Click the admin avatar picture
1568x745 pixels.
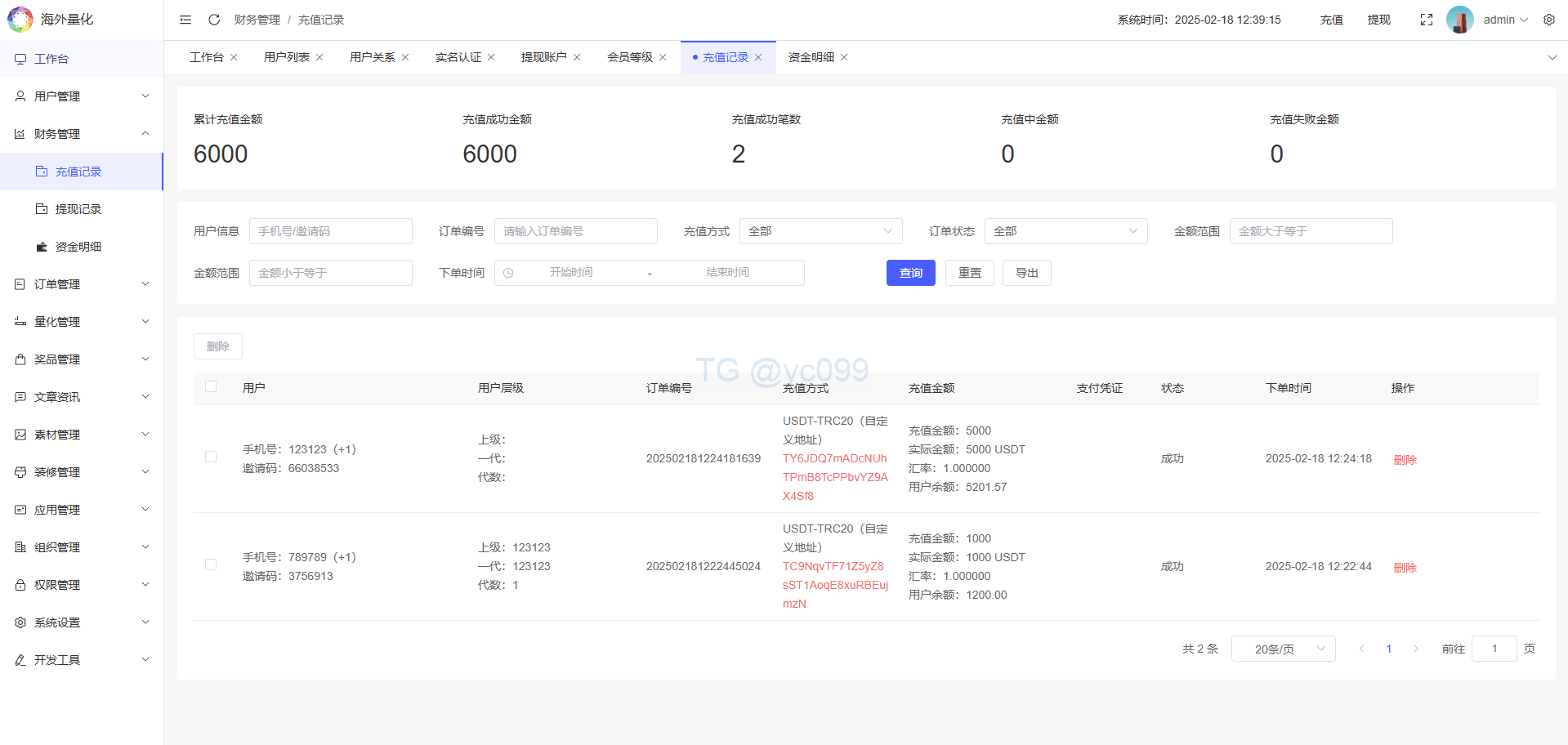click(1459, 20)
